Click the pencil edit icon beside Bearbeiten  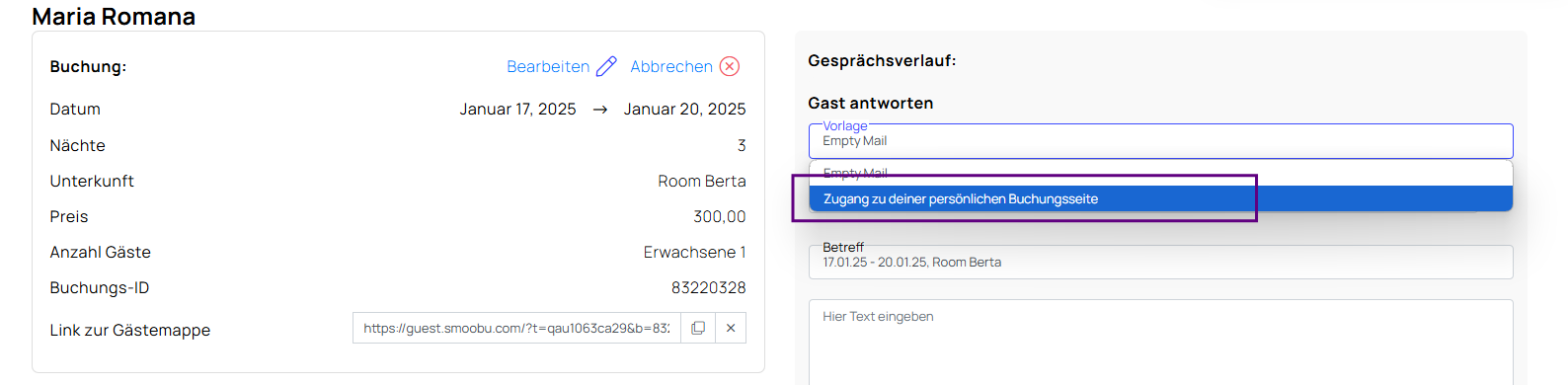click(606, 66)
